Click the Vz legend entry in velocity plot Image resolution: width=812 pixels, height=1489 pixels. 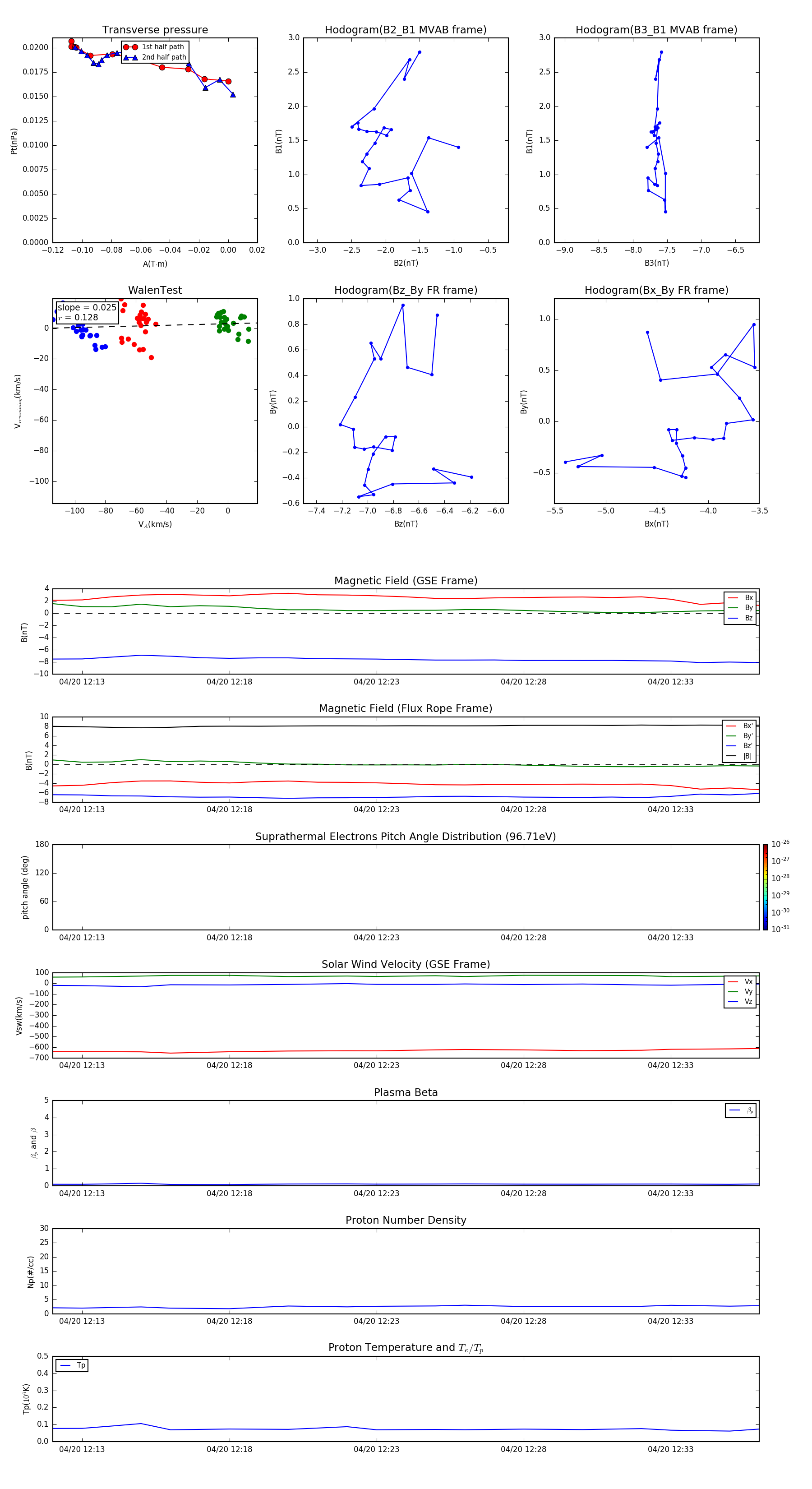pos(740,1002)
